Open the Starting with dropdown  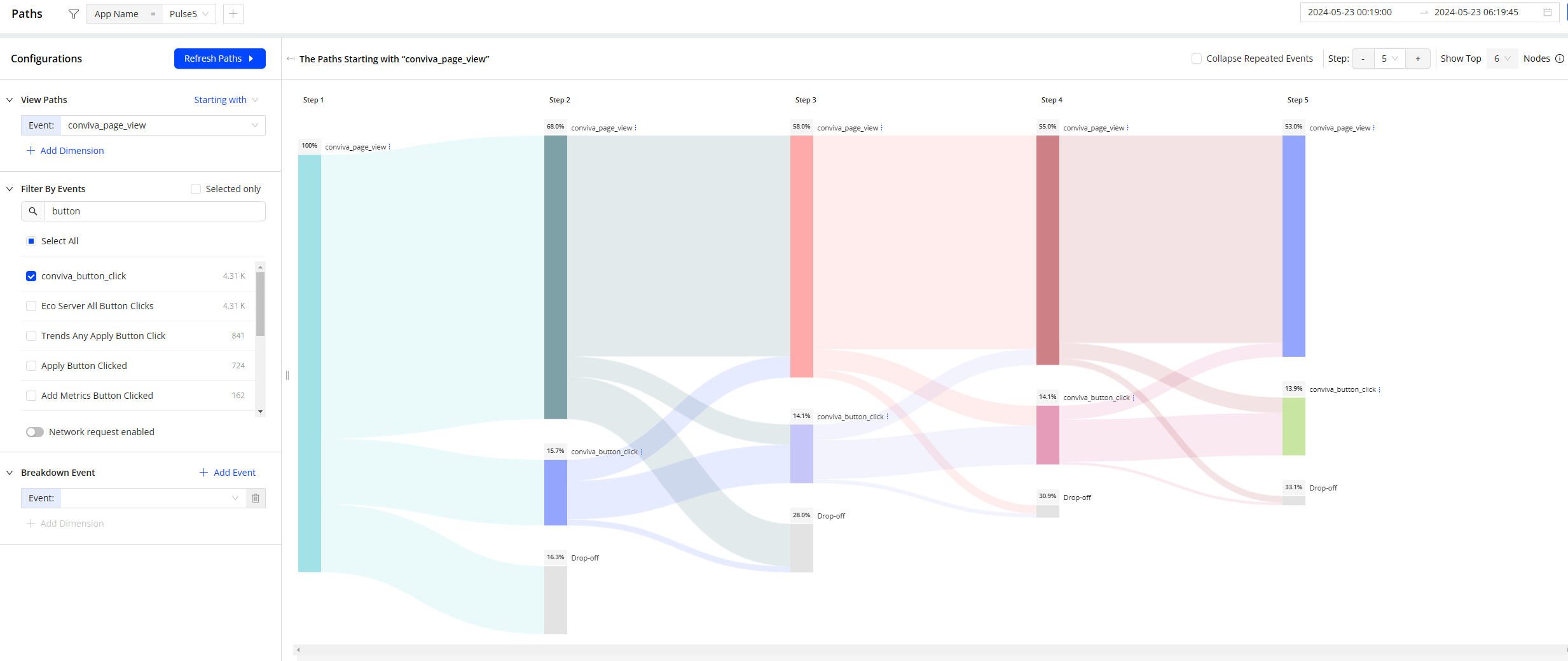tap(226, 100)
